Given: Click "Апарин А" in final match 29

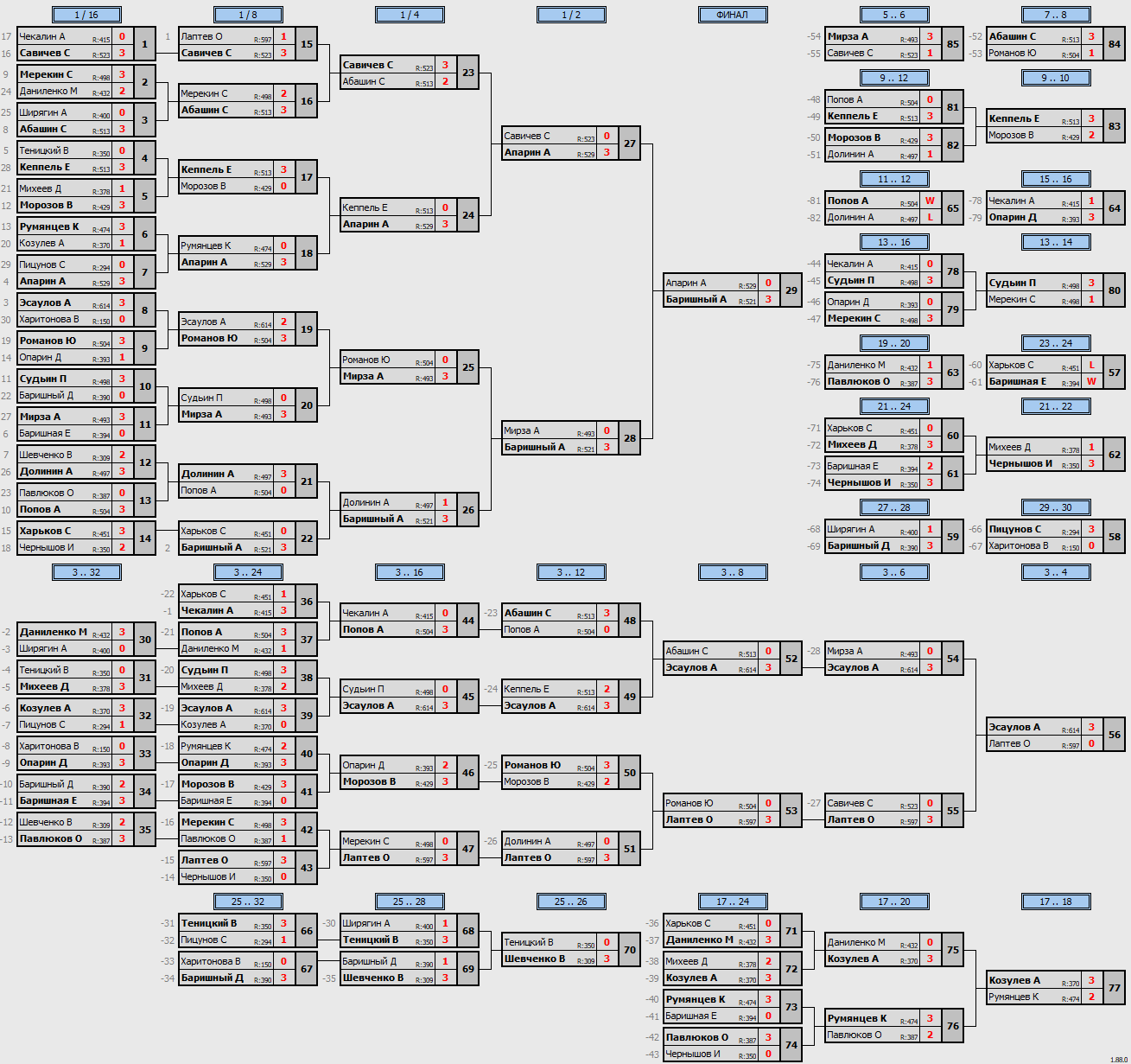Looking at the screenshot, I should [x=686, y=283].
